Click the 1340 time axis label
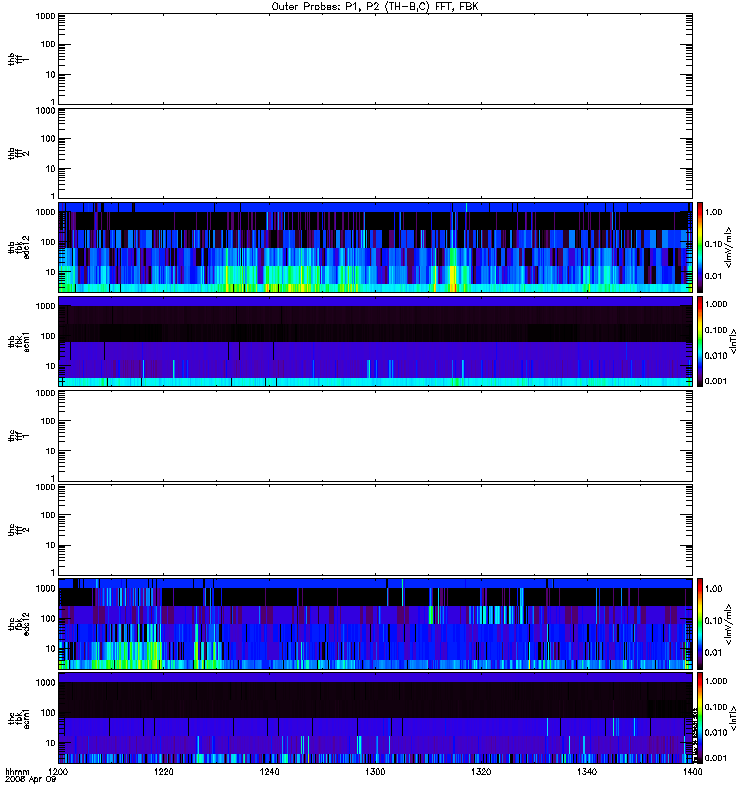Image resolution: width=750 pixels, height=800 pixels. [x=587, y=771]
